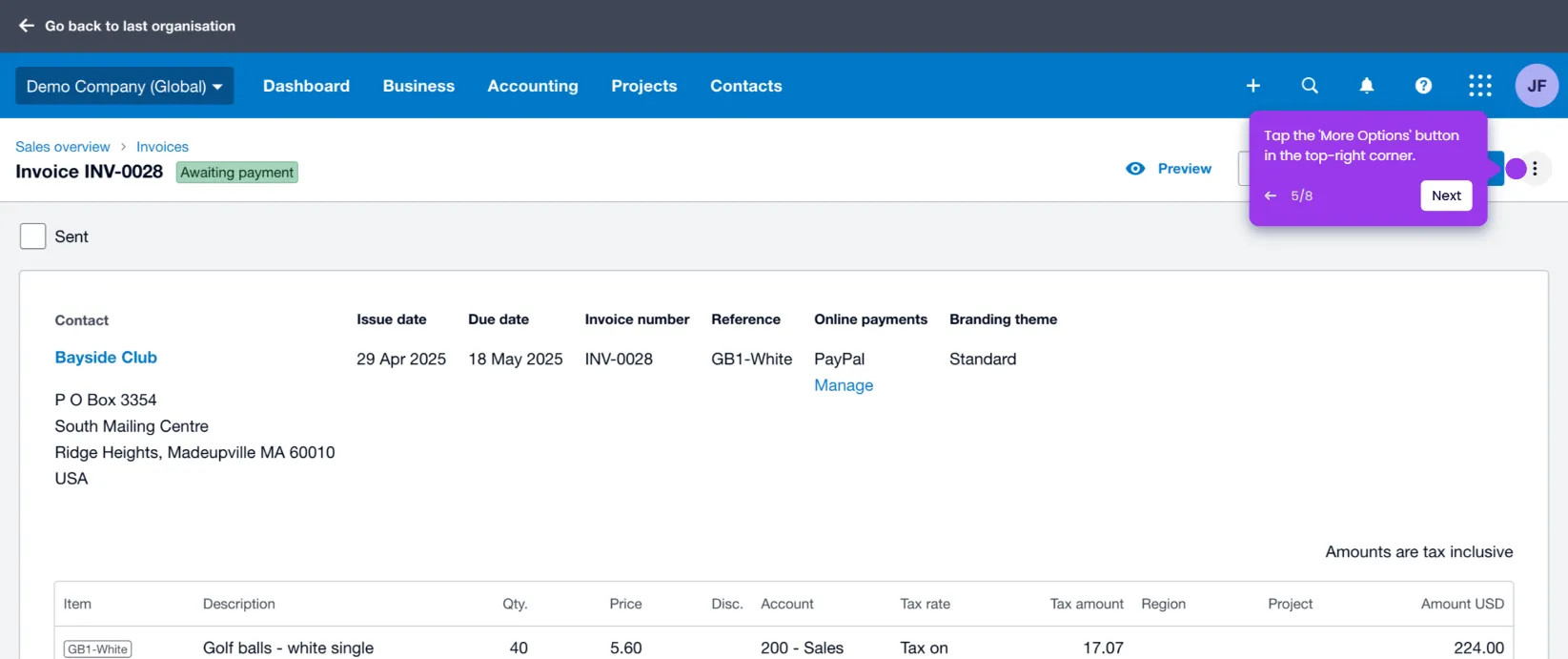1568x659 pixels.
Task: Go to previous tour step arrow
Action: pyautogui.click(x=1271, y=196)
